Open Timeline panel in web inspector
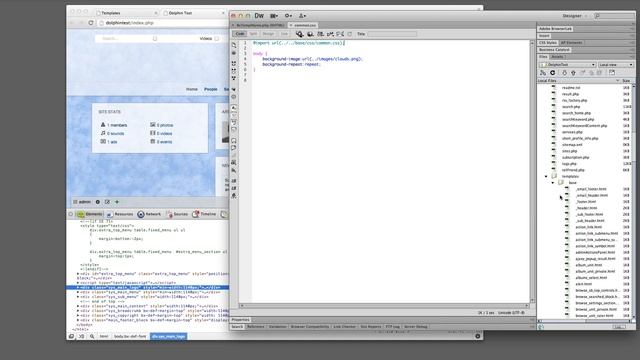 tap(204, 214)
